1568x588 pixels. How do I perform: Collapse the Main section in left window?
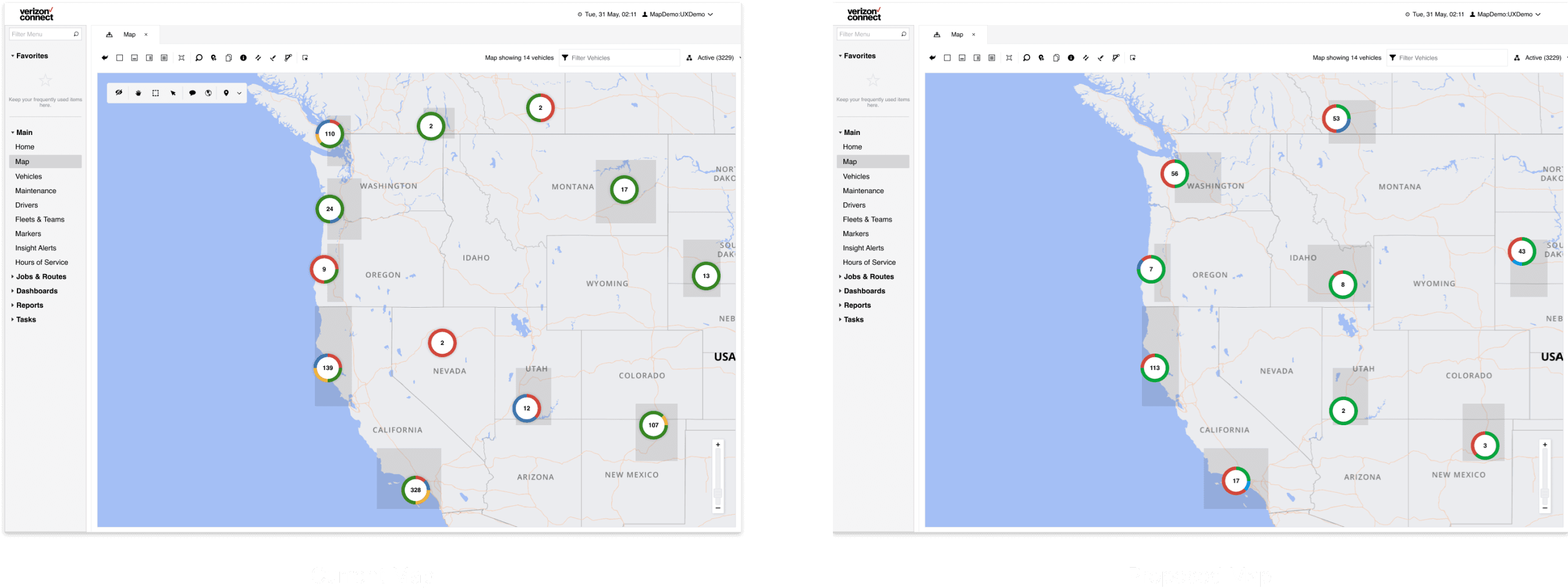pyautogui.click(x=13, y=132)
